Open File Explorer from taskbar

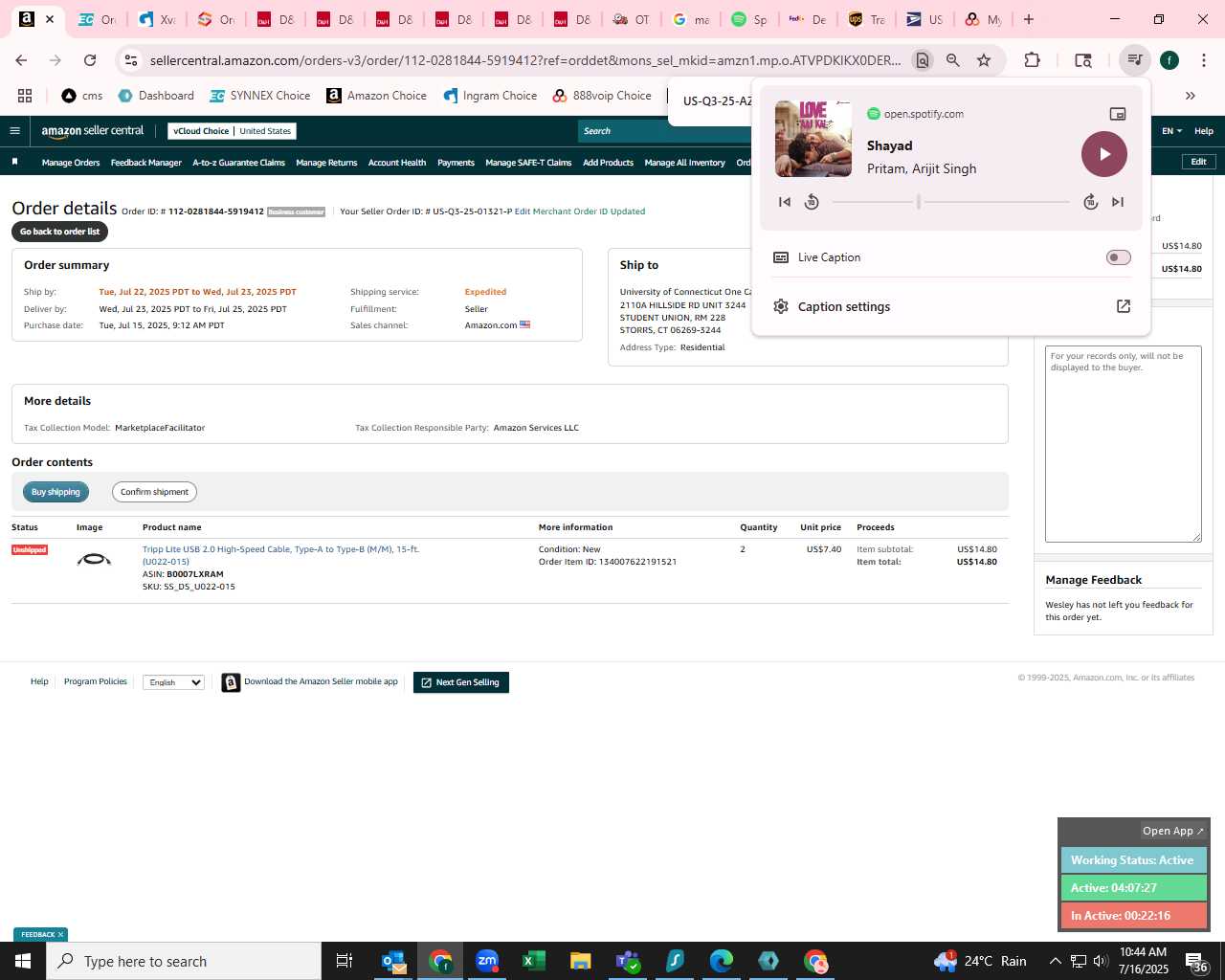pyautogui.click(x=581, y=961)
